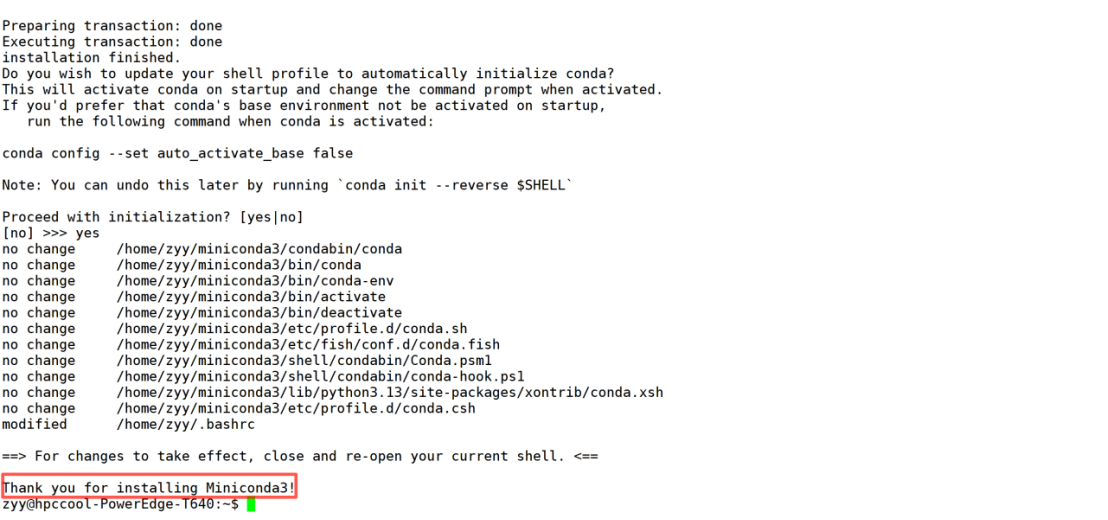Click the xontrib/conda.xsh file path
This screenshot has height=520, width=1108.
(390, 392)
